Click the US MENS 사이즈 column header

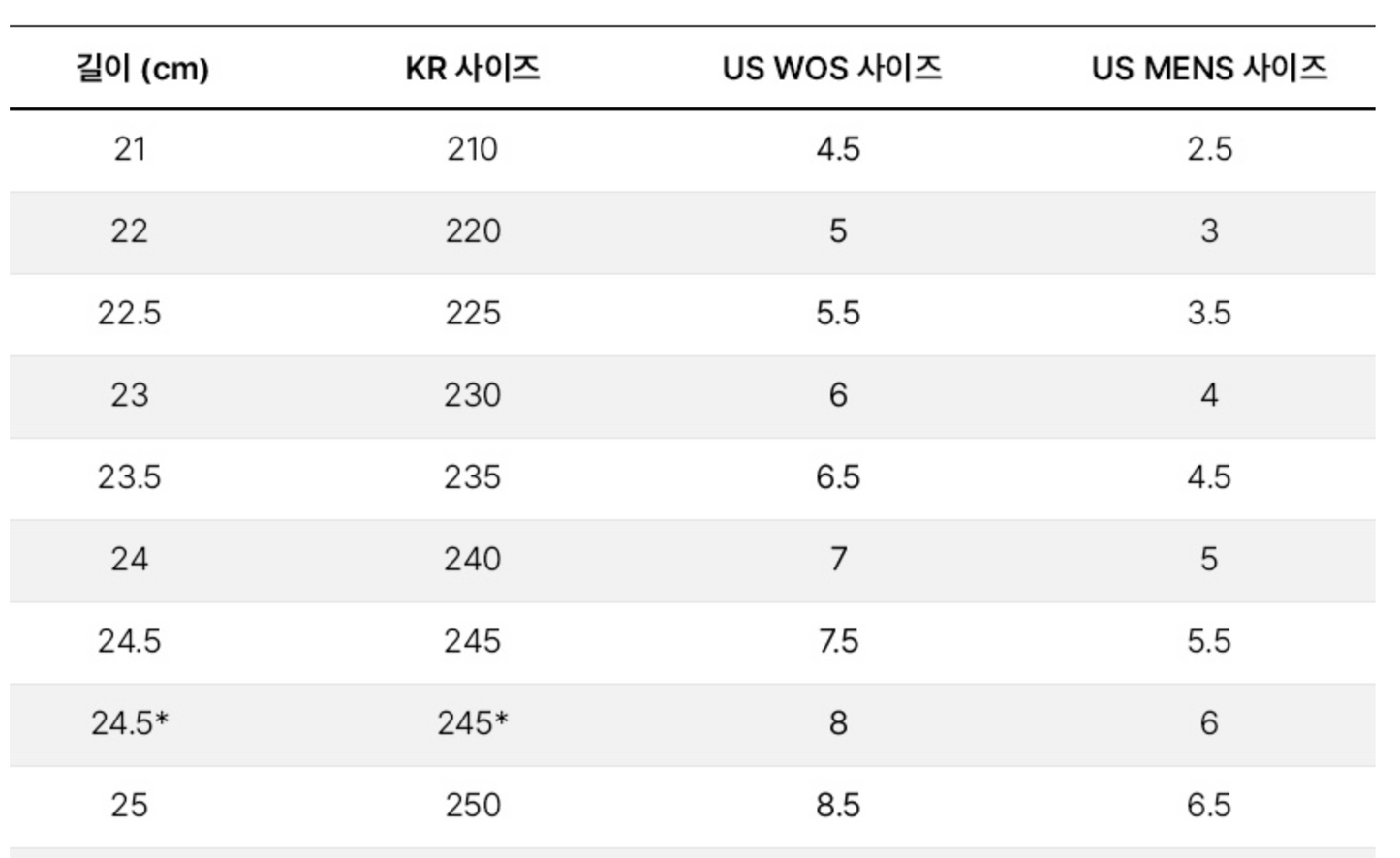tap(1209, 69)
